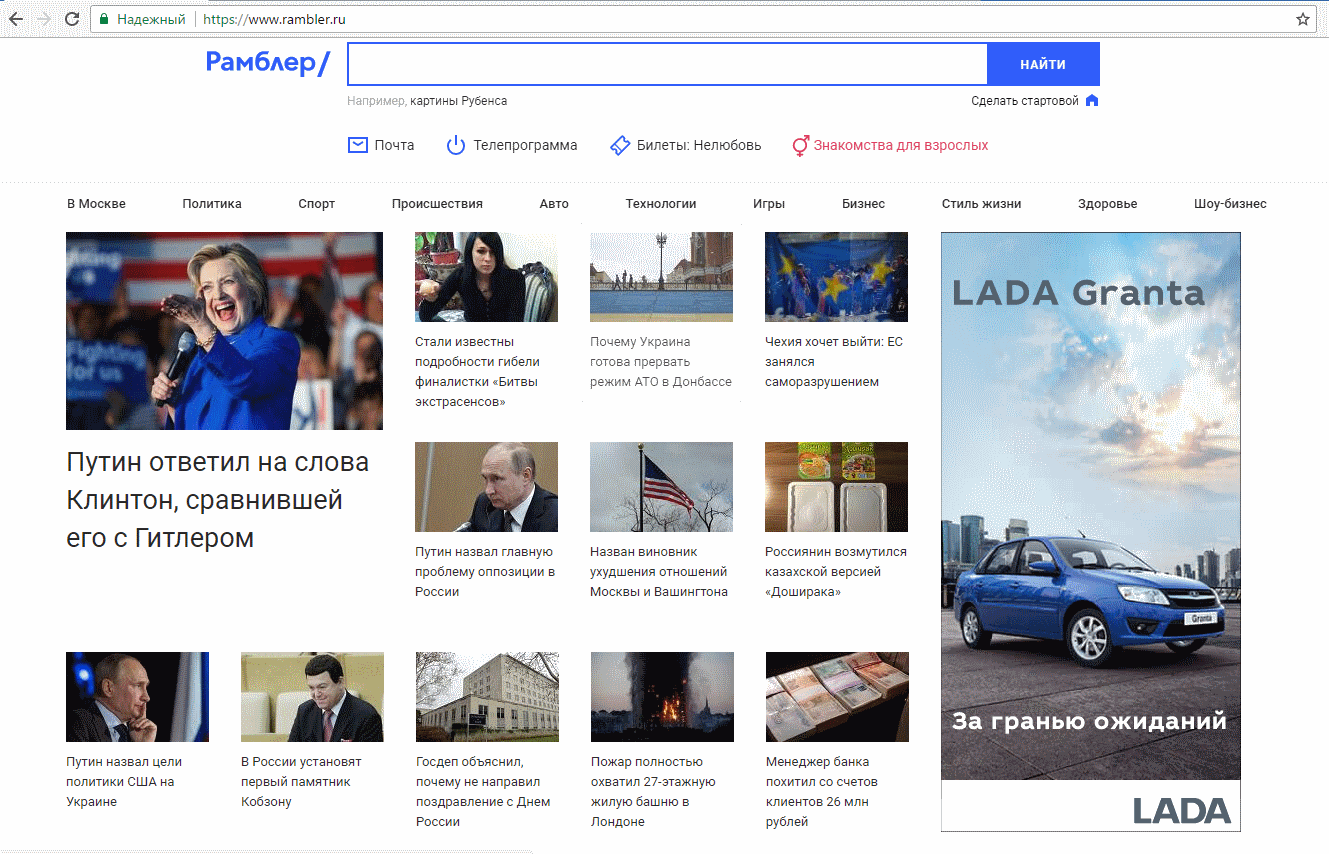Open Пожар полностью охватил 27-этажную башню
Image resolution: width=1329 pixels, height=854 pixels.
[x=653, y=792]
